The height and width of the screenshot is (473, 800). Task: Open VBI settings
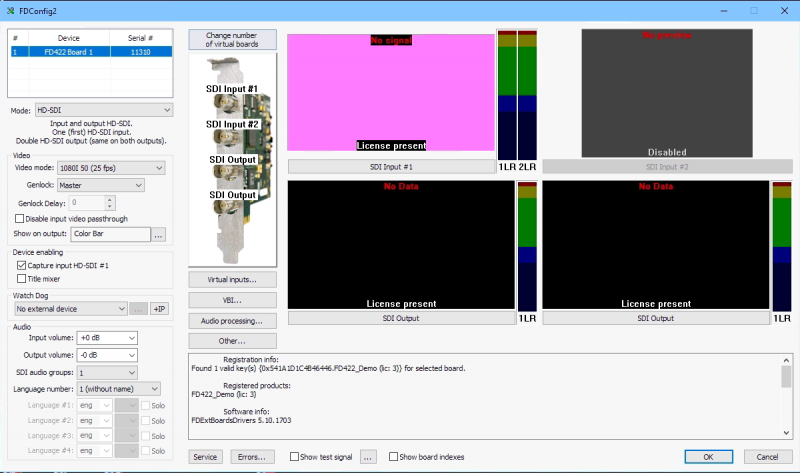(x=233, y=300)
